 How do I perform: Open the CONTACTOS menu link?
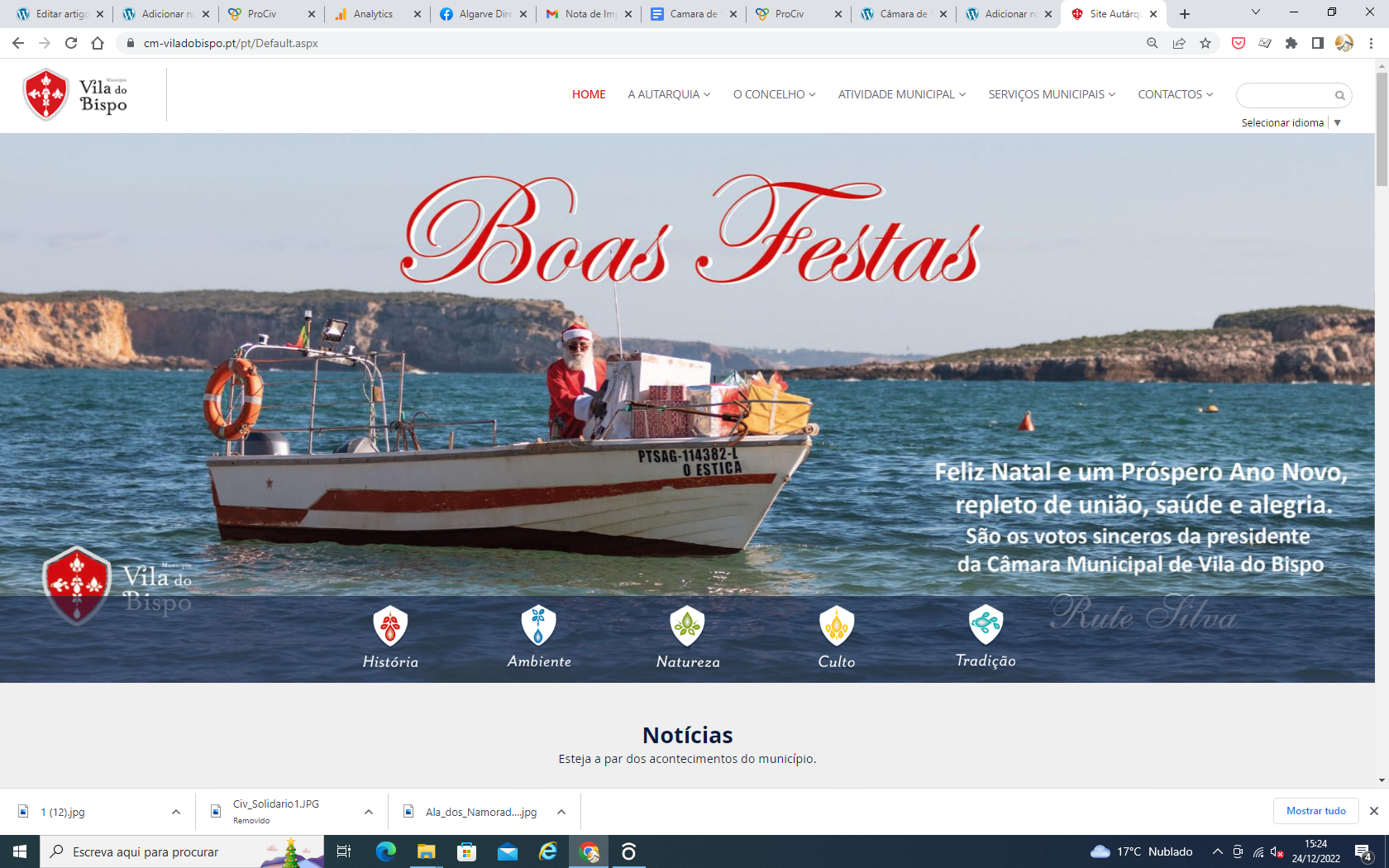pos(1175,94)
